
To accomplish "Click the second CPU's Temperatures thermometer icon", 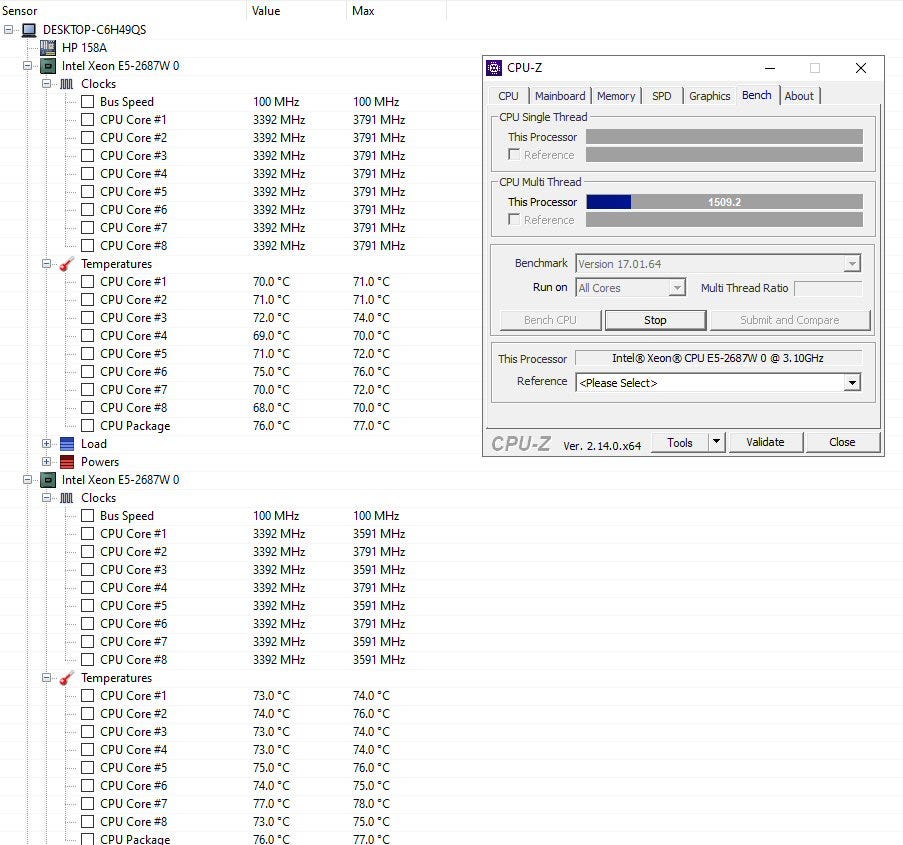I will pos(67,678).
